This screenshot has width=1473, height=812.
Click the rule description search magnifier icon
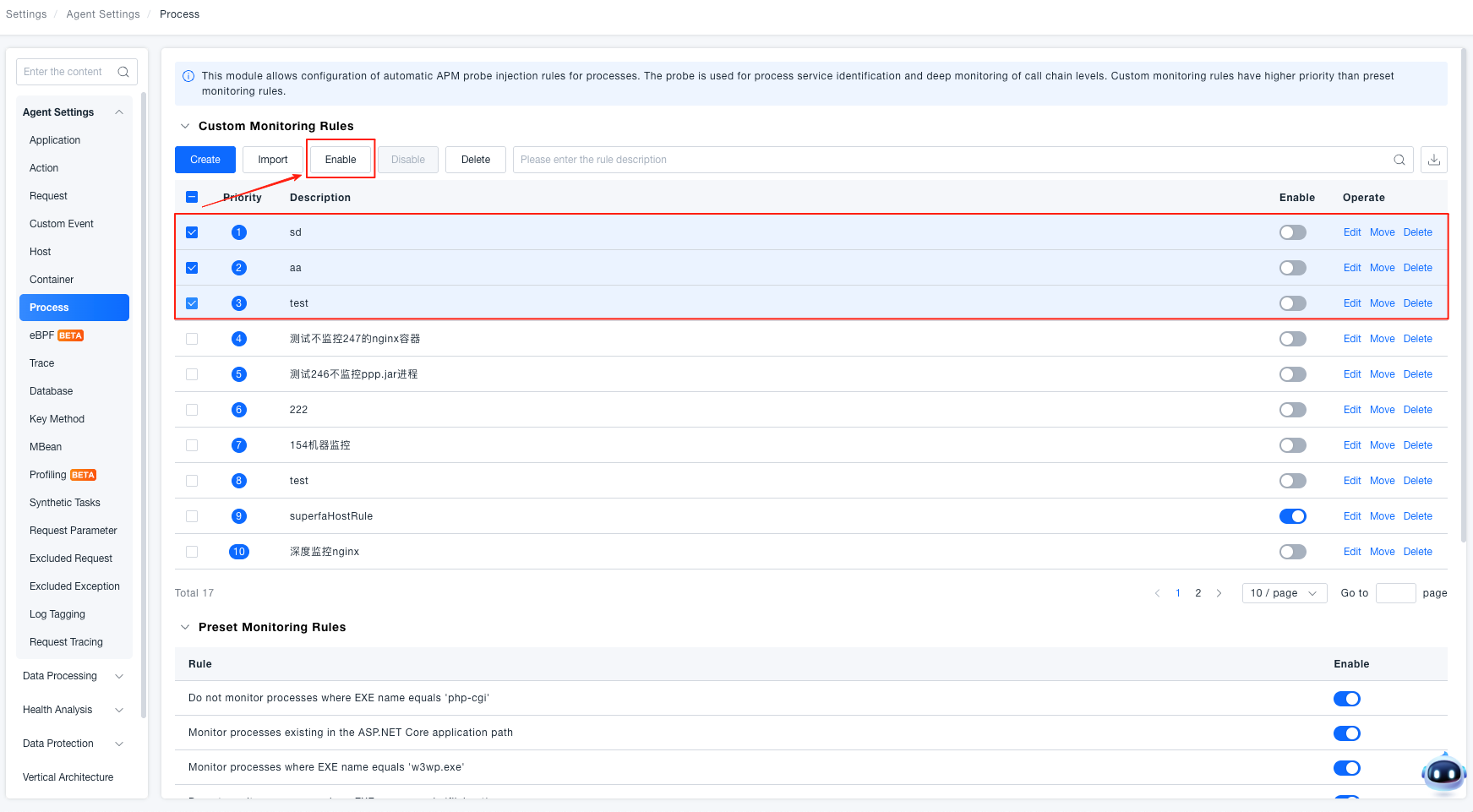(x=1399, y=160)
